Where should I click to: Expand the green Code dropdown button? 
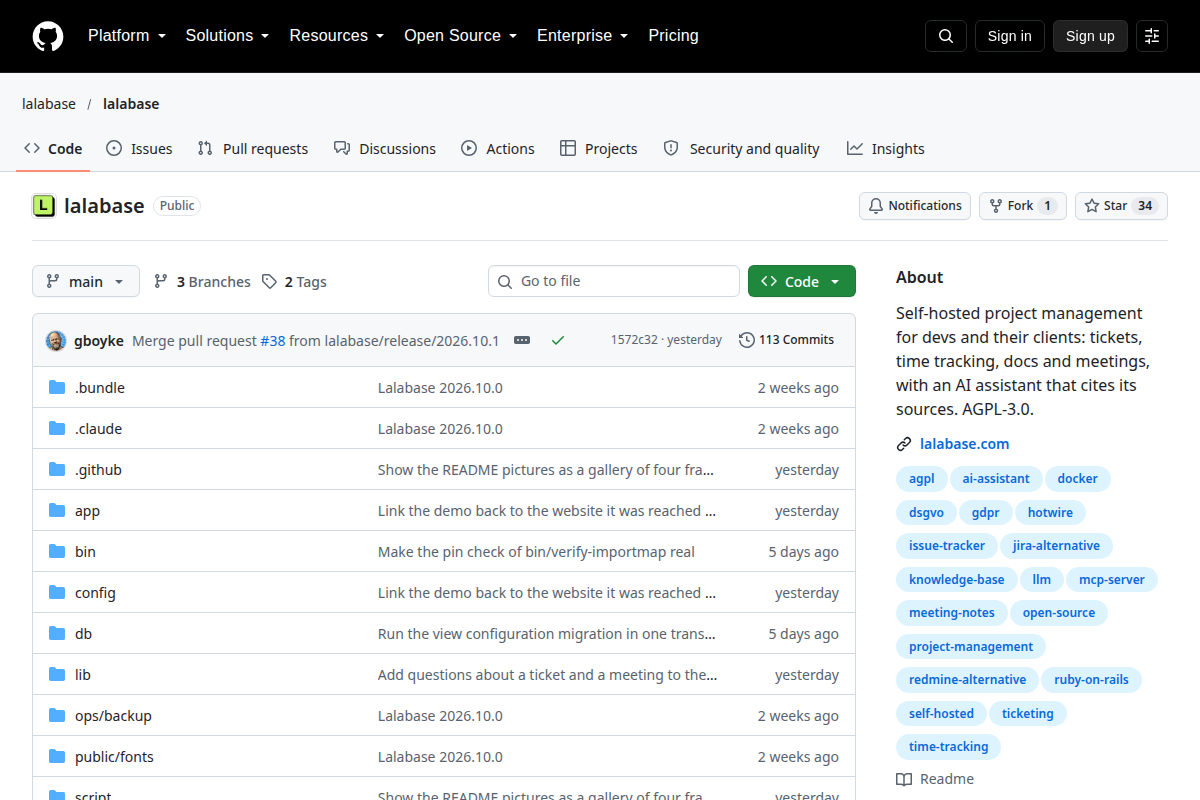(802, 282)
